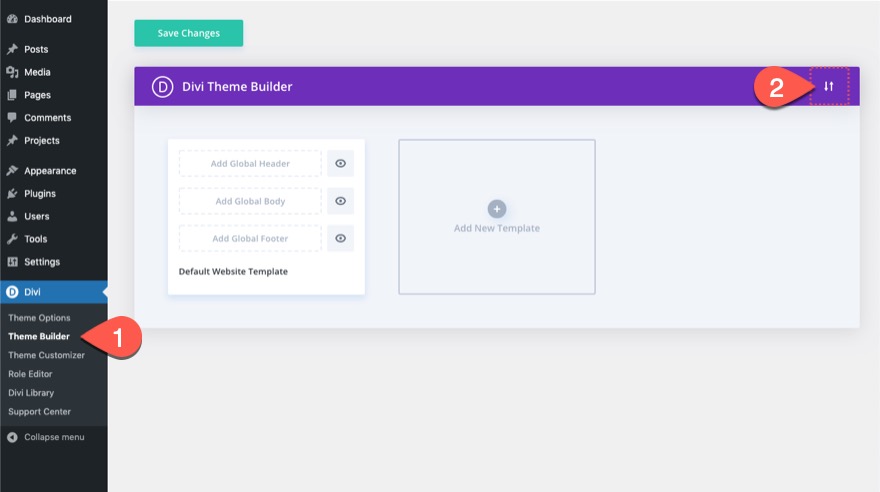The height and width of the screenshot is (492, 880).
Task: Open the Media menu
Action: [x=54, y=72]
